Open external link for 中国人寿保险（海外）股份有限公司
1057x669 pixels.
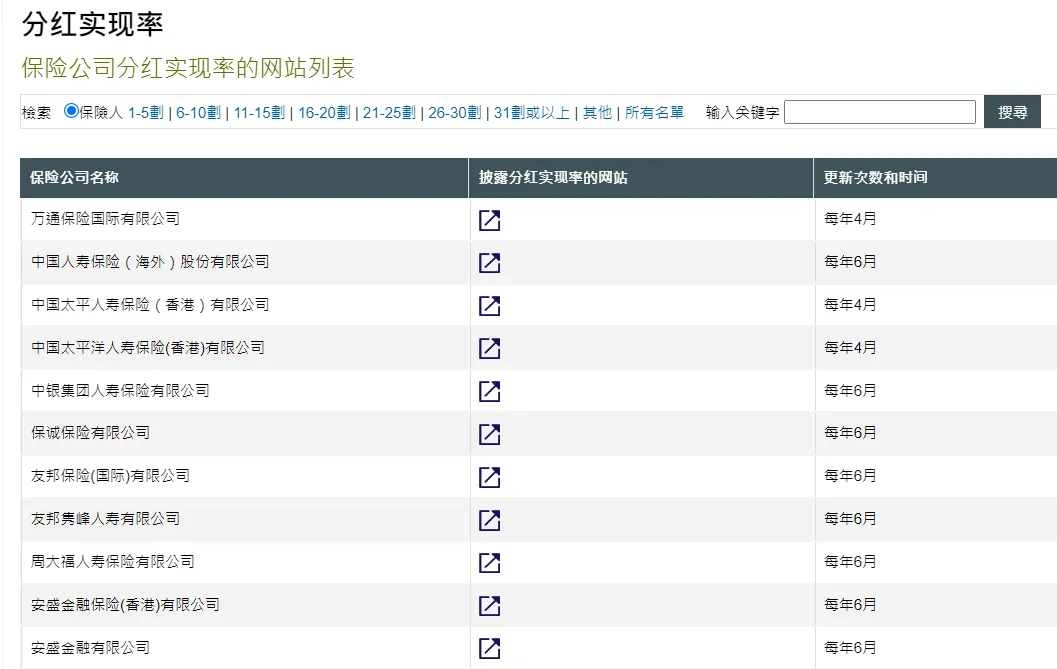[x=489, y=263]
